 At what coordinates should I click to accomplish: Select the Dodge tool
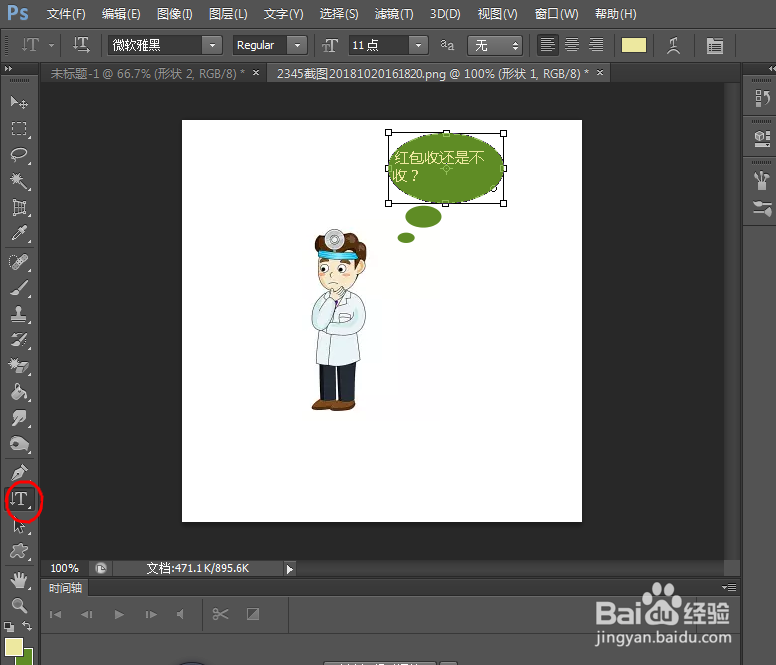[x=19, y=444]
